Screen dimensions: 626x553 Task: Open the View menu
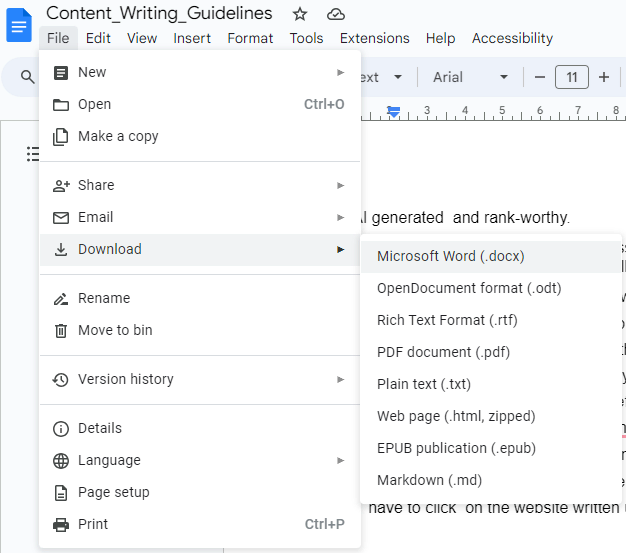[x=142, y=38]
